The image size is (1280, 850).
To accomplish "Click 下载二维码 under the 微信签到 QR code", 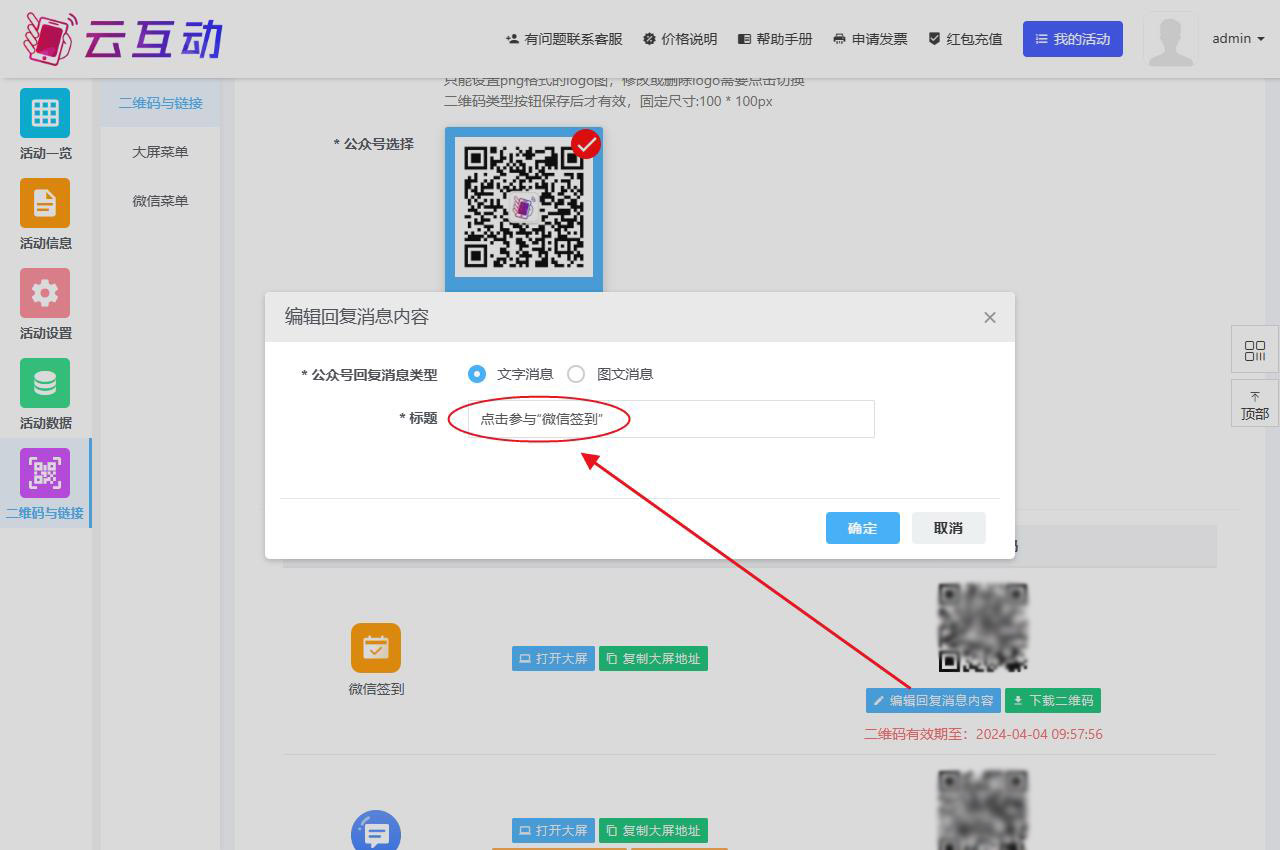I will point(1052,701).
